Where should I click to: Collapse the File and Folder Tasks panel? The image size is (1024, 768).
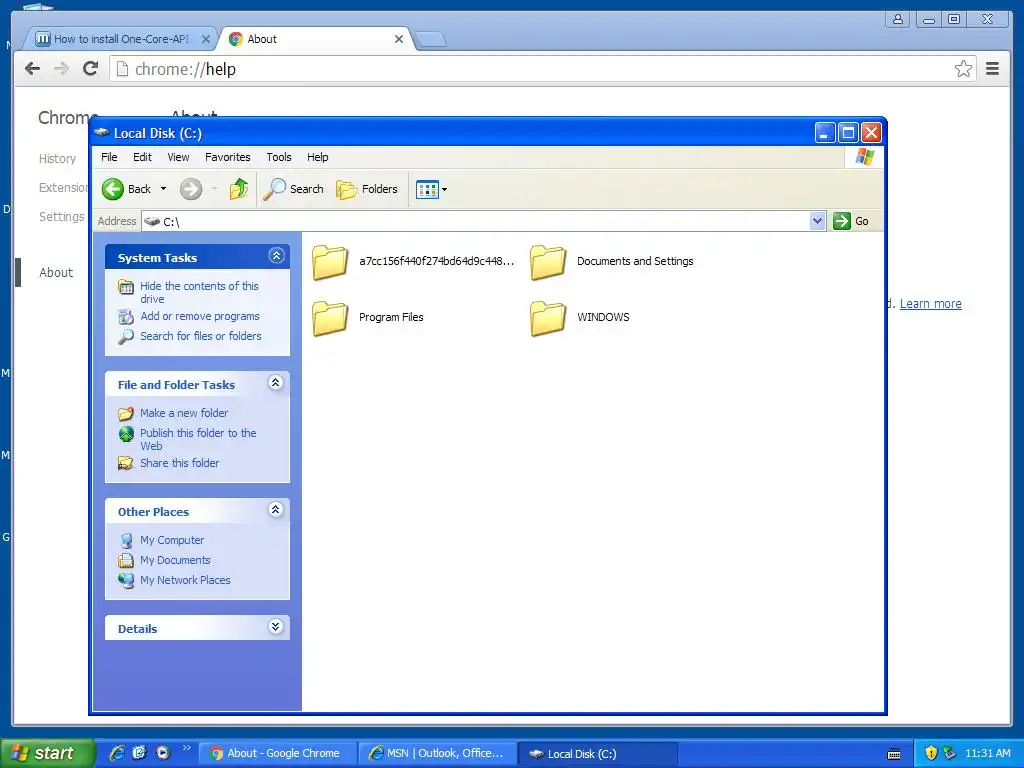[276, 383]
